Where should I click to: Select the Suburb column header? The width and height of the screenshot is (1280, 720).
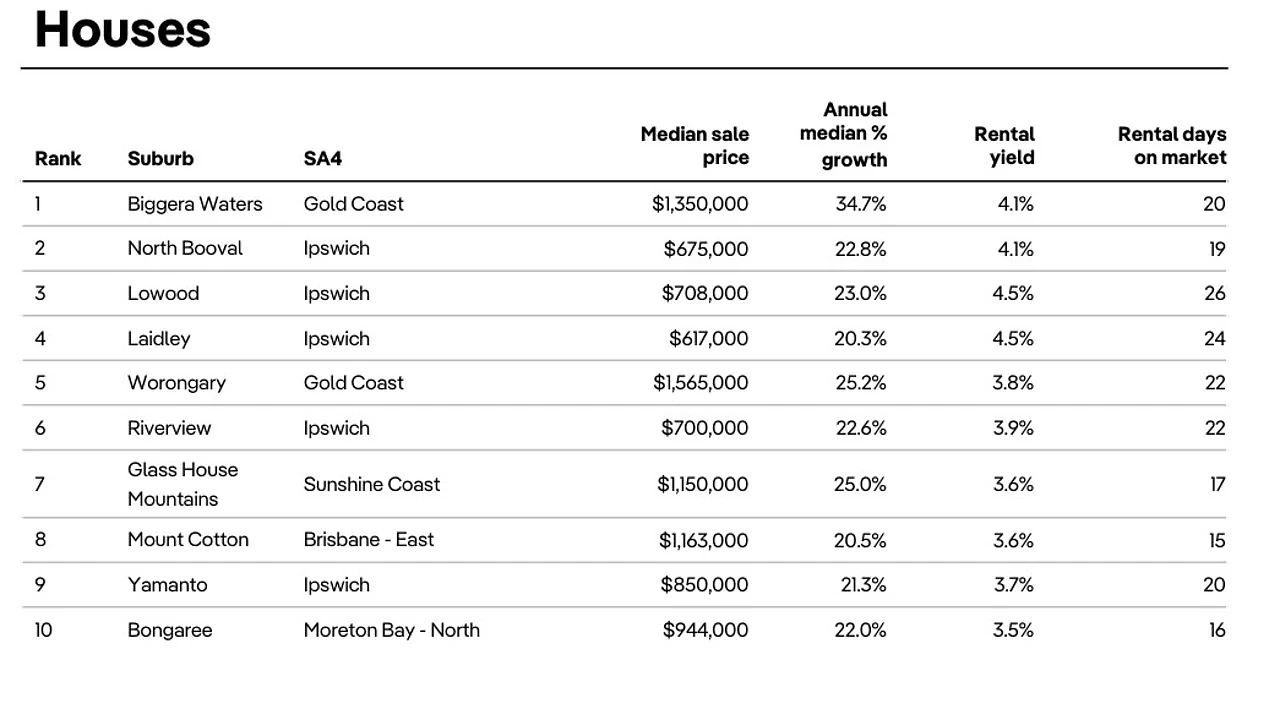coord(160,158)
